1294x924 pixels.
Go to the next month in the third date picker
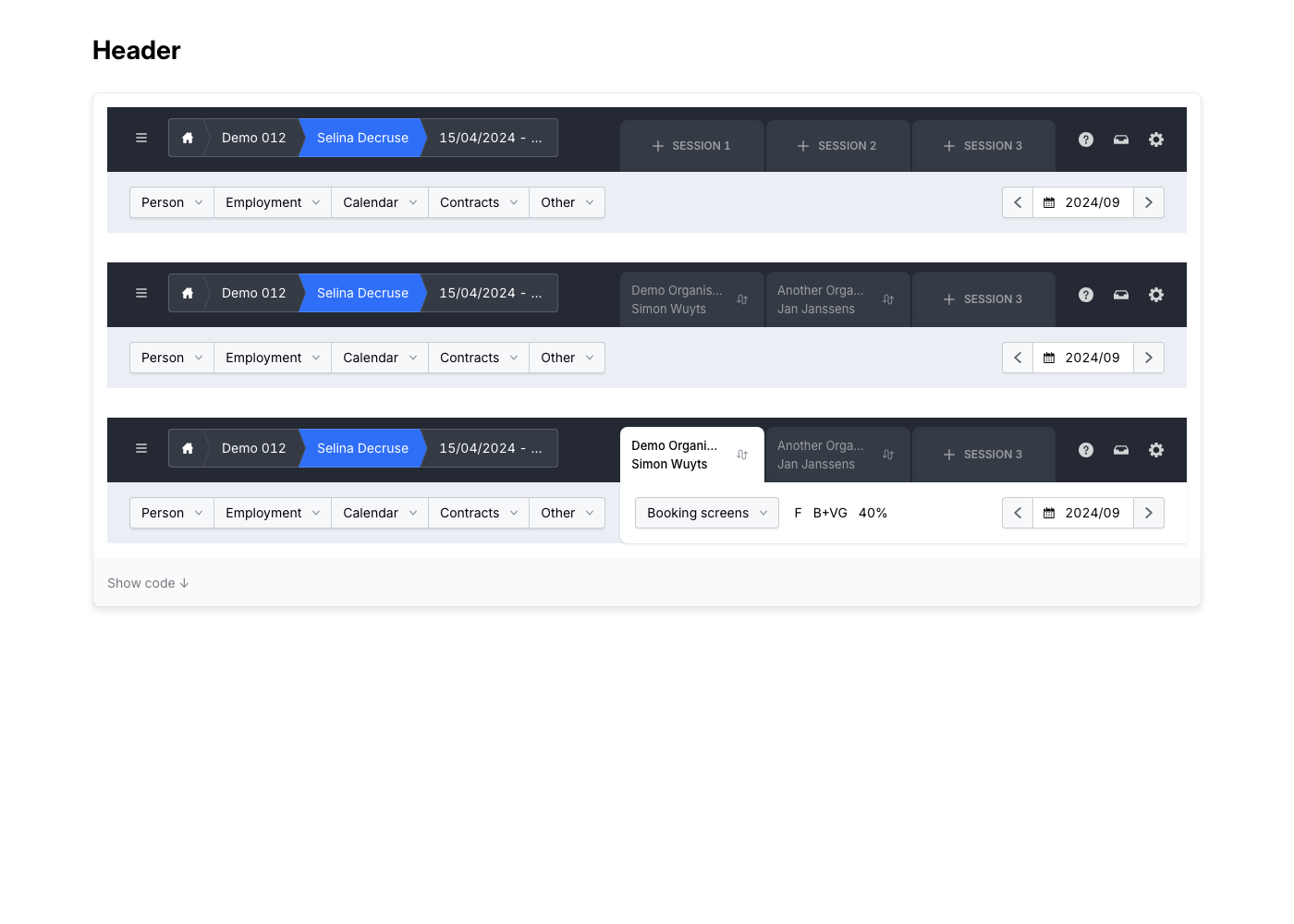[x=1149, y=513]
